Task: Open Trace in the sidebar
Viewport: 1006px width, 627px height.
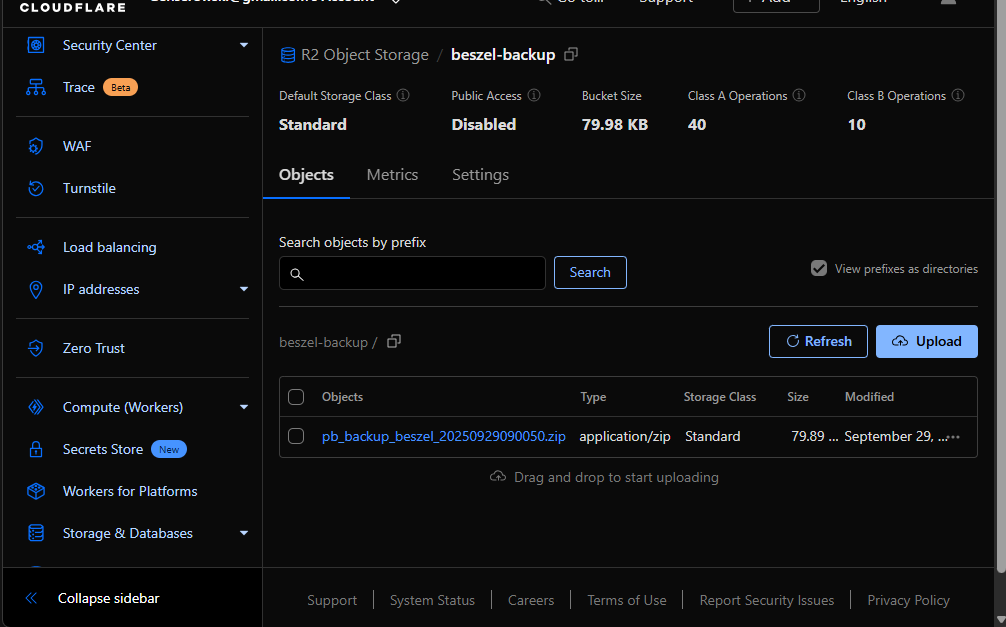Action: [x=79, y=87]
